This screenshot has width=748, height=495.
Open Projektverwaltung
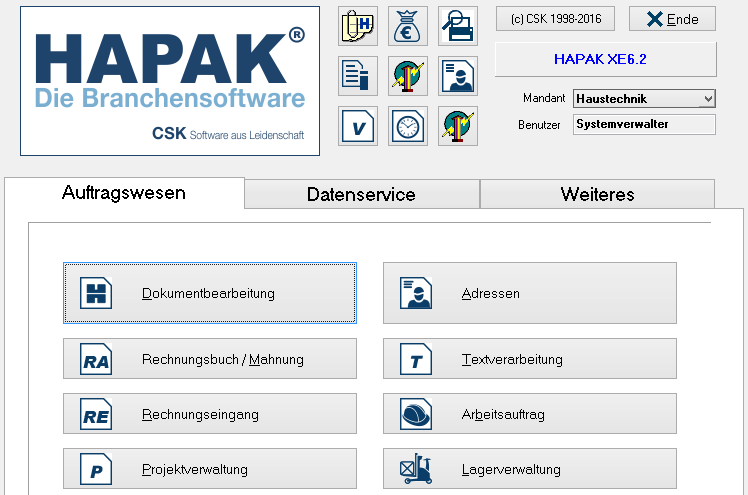pos(210,468)
